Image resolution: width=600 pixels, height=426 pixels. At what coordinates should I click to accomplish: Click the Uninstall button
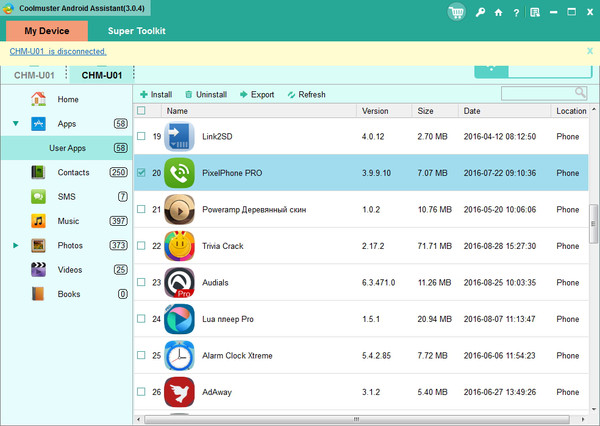click(205, 94)
